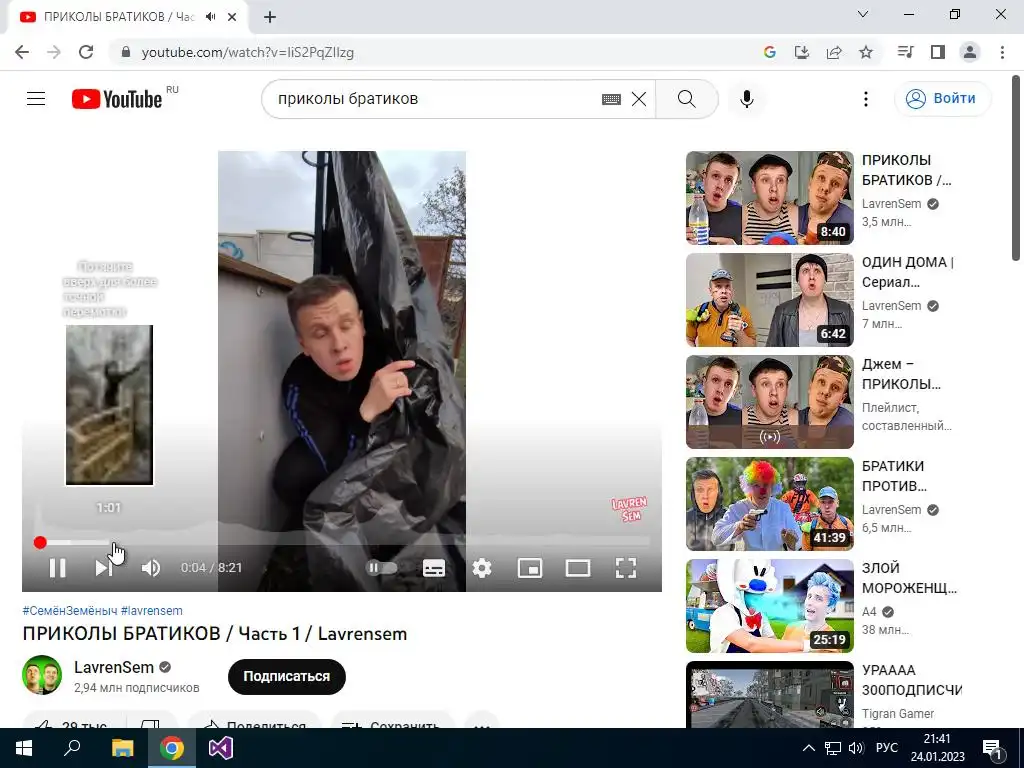1024x768 pixels.
Task: Open tab search chevron
Action: pyautogui.click(x=863, y=14)
